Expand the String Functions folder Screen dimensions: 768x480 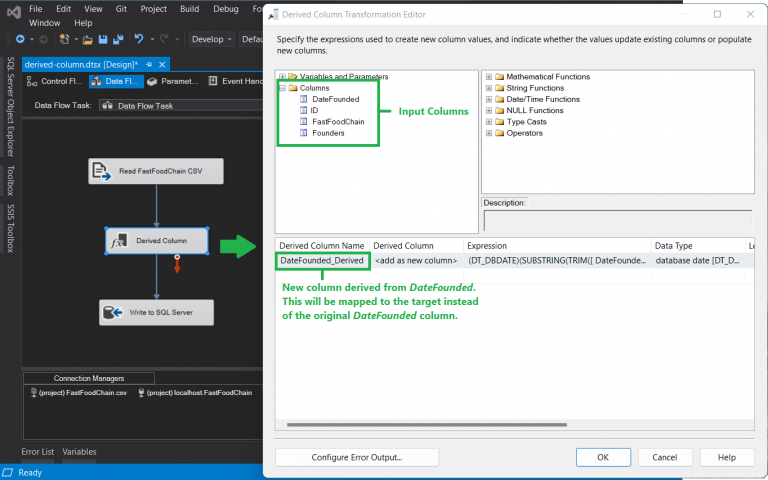(489, 88)
